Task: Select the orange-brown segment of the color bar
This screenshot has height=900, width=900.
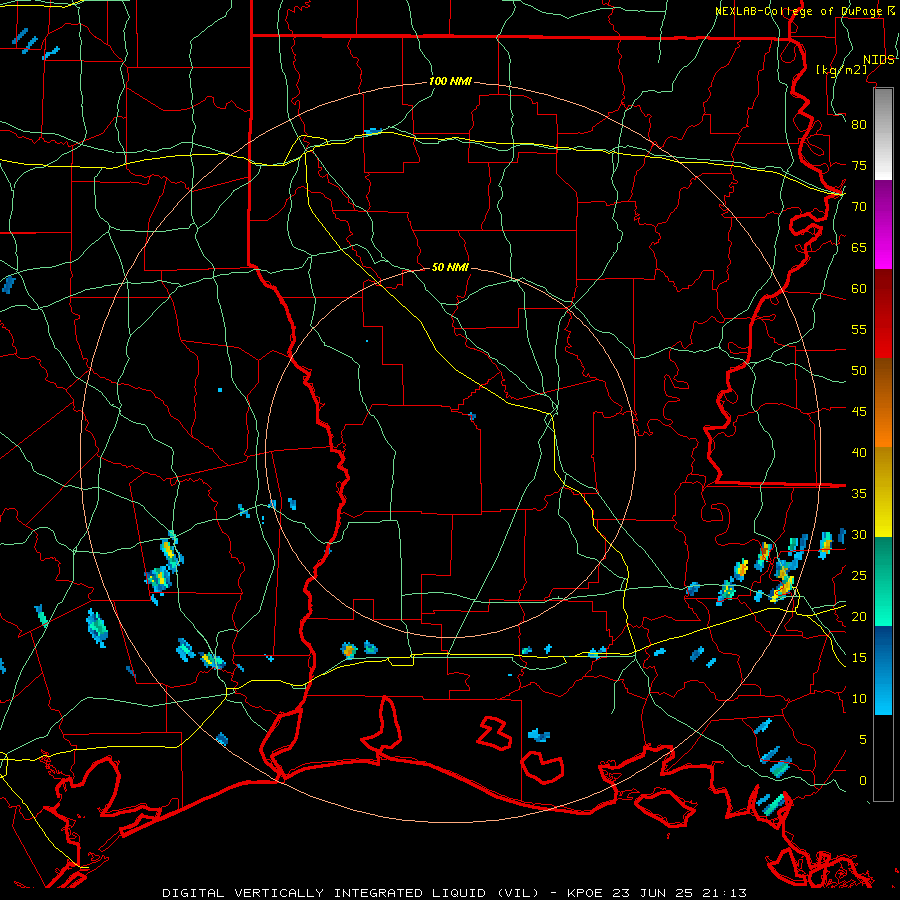Action: pos(883,403)
